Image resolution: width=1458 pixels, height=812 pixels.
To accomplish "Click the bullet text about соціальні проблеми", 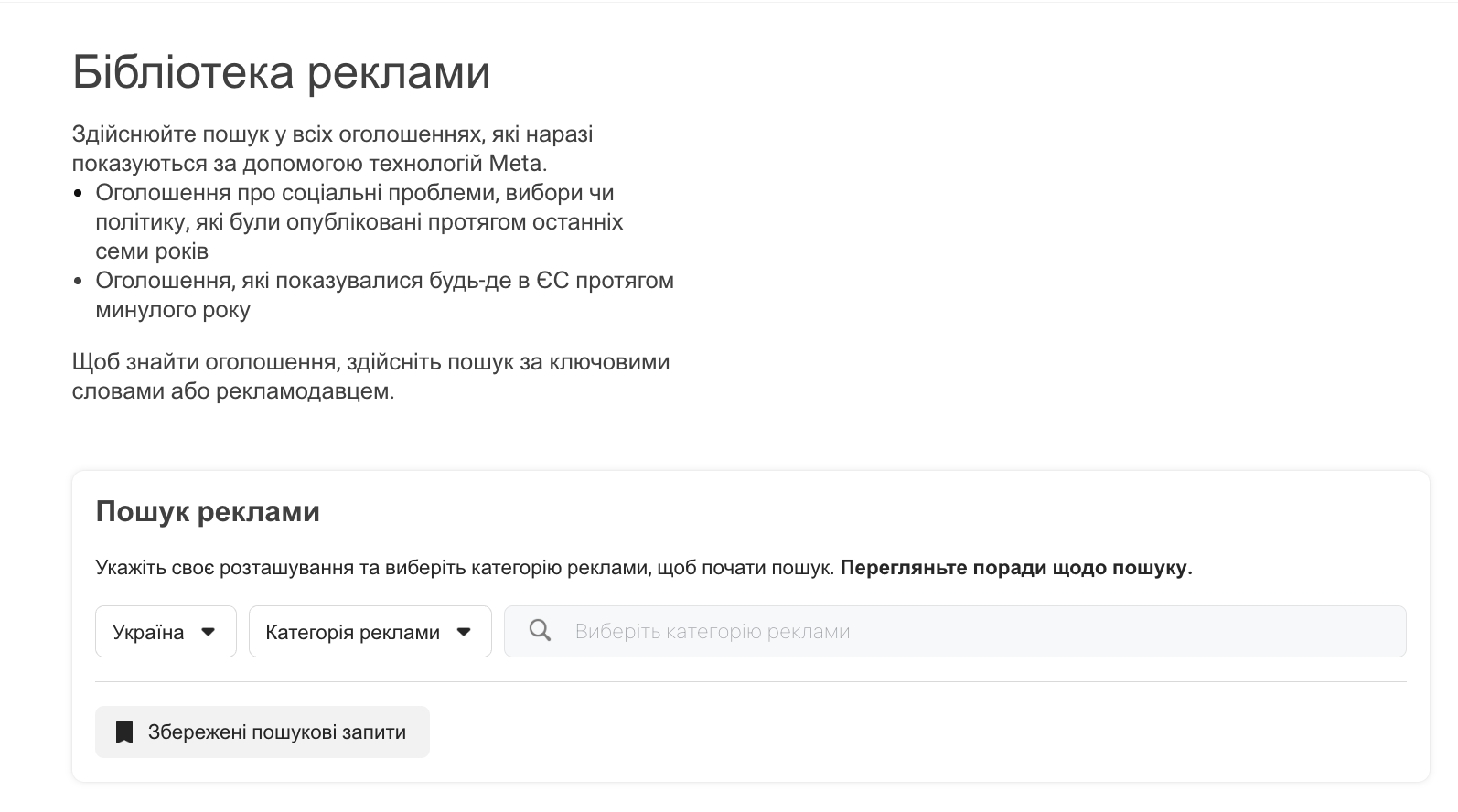I will [x=359, y=222].
